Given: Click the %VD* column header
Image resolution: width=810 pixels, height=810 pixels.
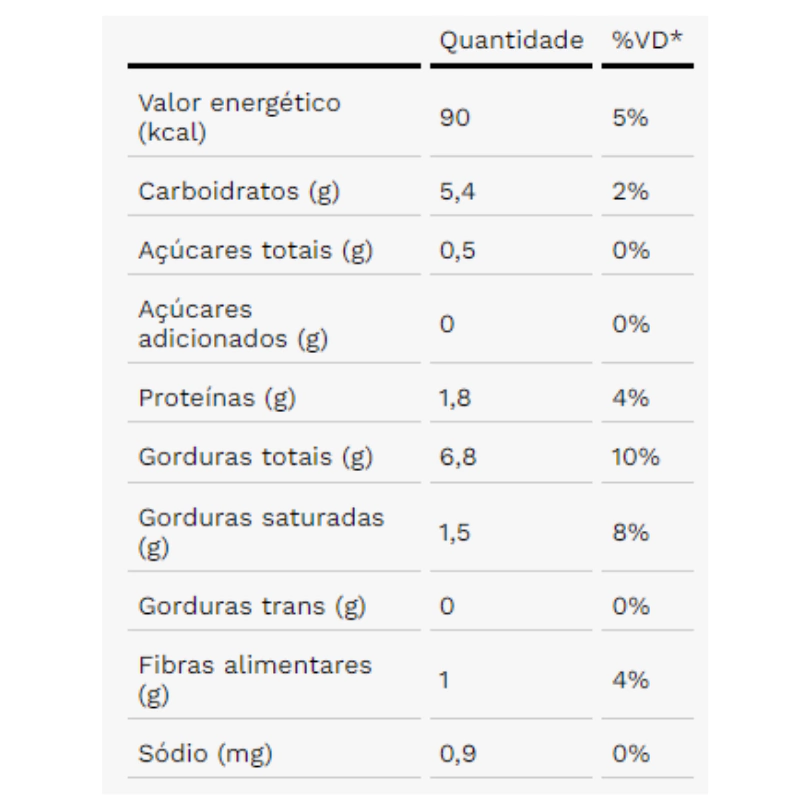Looking at the screenshot, I should (x=647, y=40).
